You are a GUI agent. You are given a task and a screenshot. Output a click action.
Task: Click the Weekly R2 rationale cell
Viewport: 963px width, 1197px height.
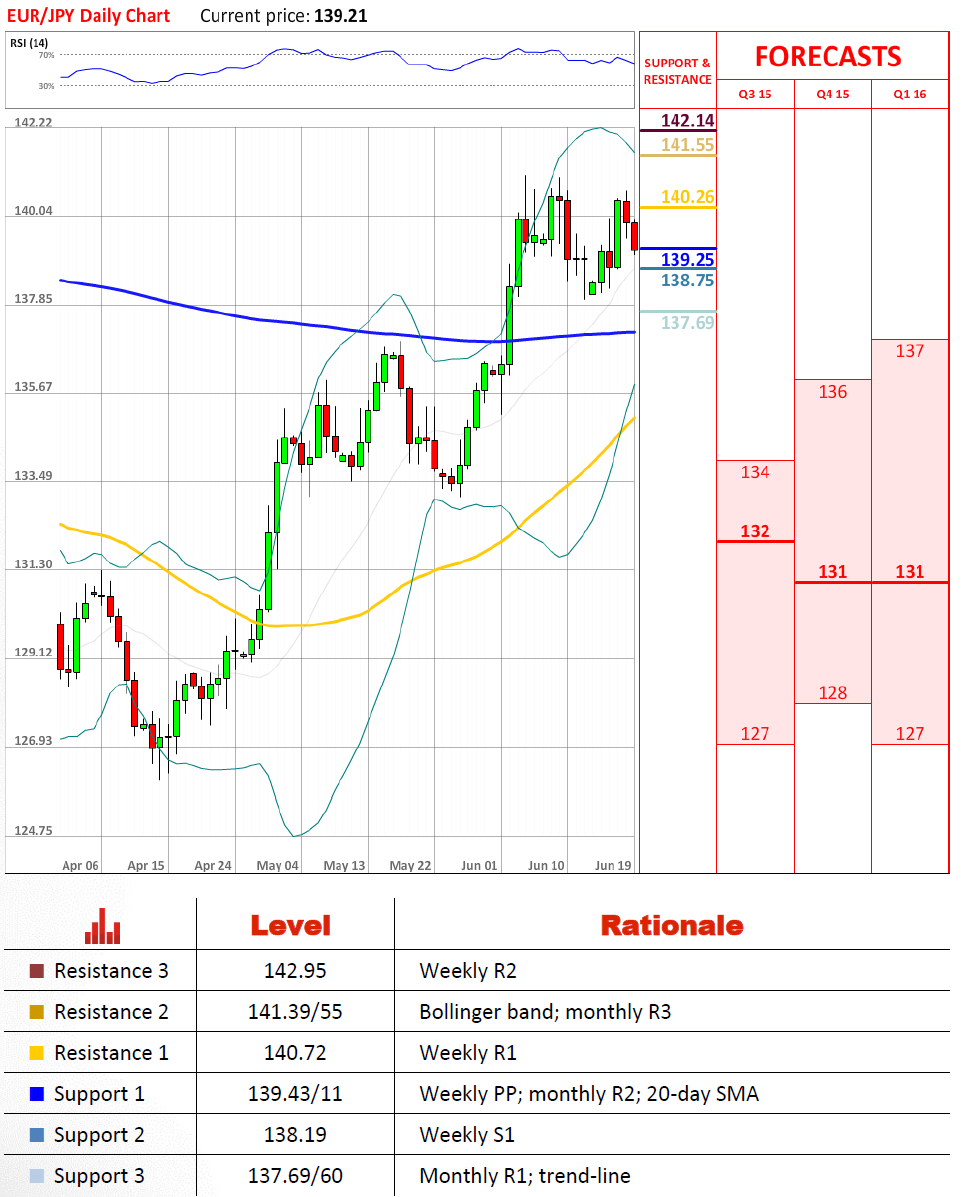tap(468, 971)
